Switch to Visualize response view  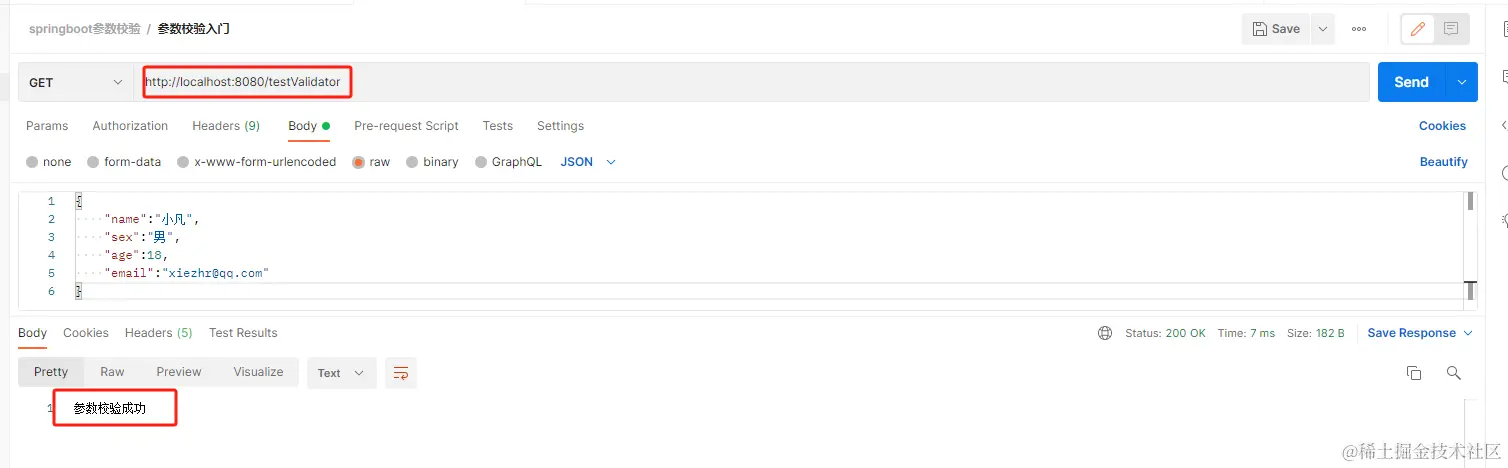click(x=258, y=372)
